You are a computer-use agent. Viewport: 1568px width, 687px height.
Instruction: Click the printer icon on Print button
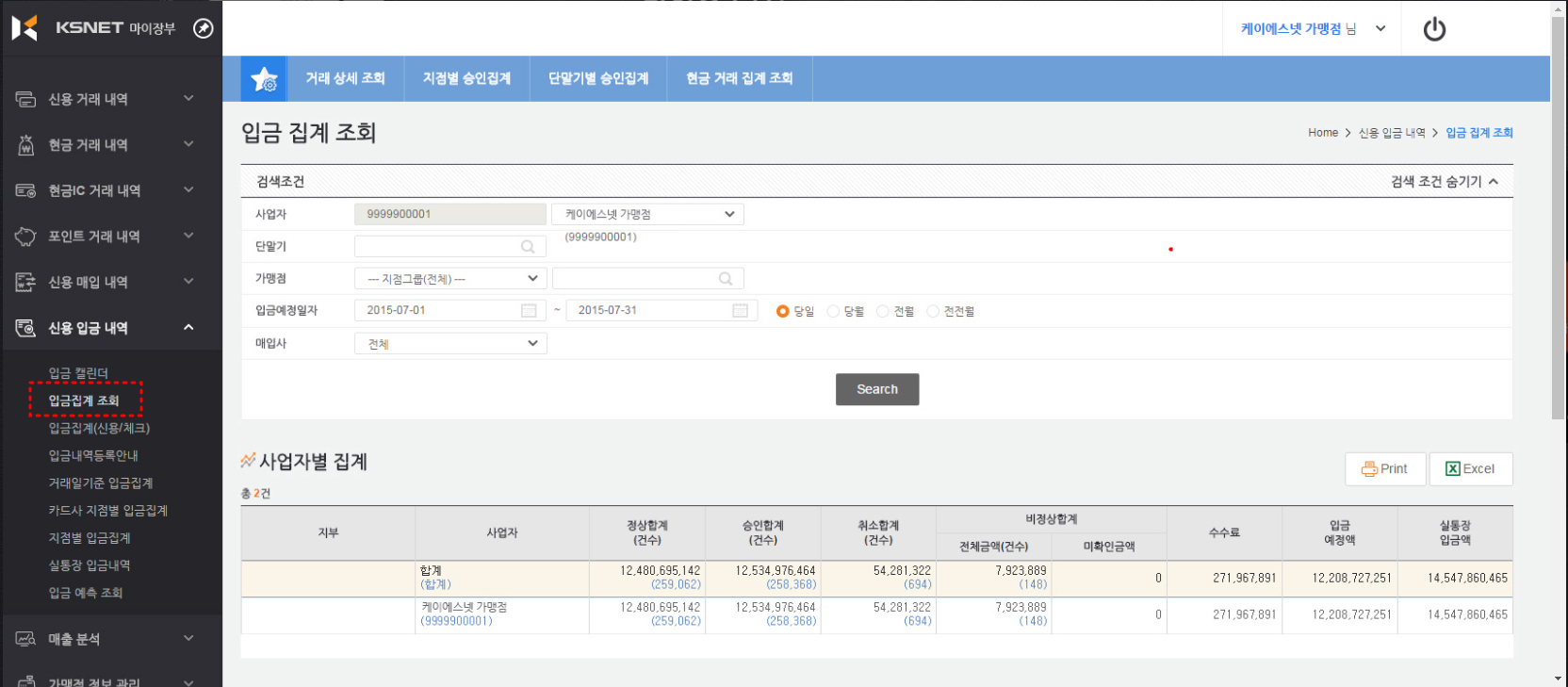(1369, 469)
